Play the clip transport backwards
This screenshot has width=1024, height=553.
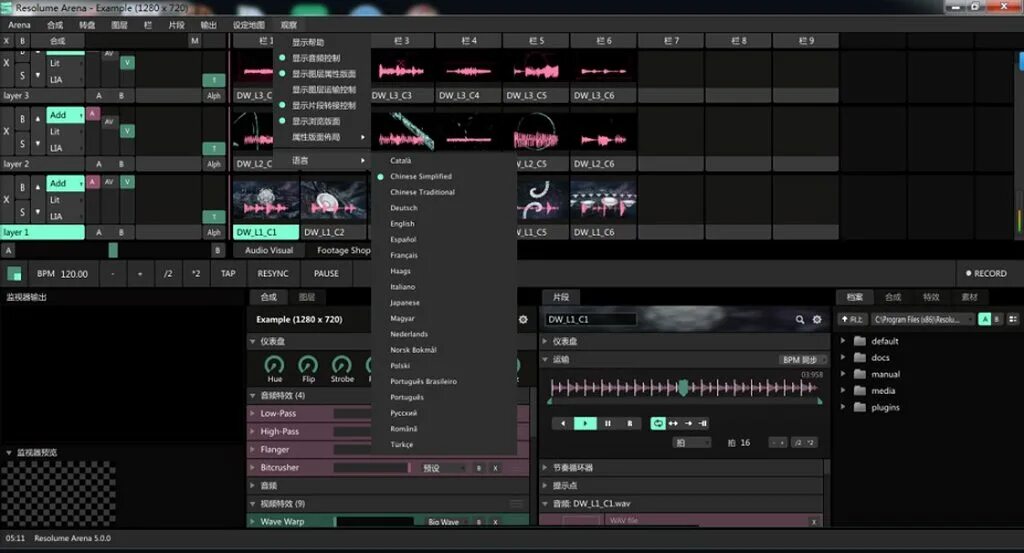[x=563, y=424]
